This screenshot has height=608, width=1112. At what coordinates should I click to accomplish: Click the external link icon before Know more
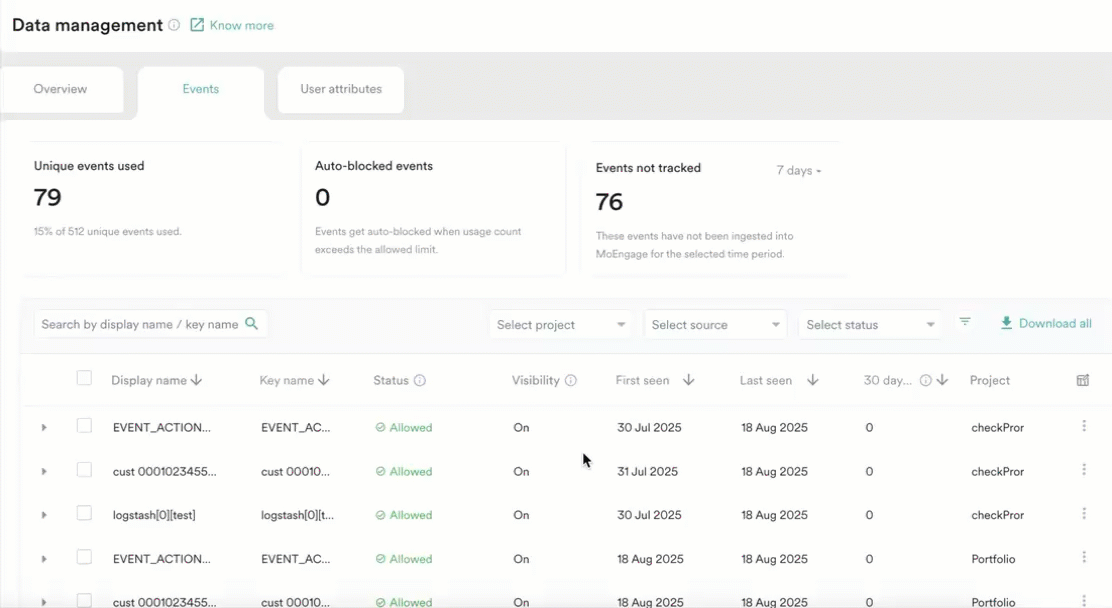tap(196, 25)
